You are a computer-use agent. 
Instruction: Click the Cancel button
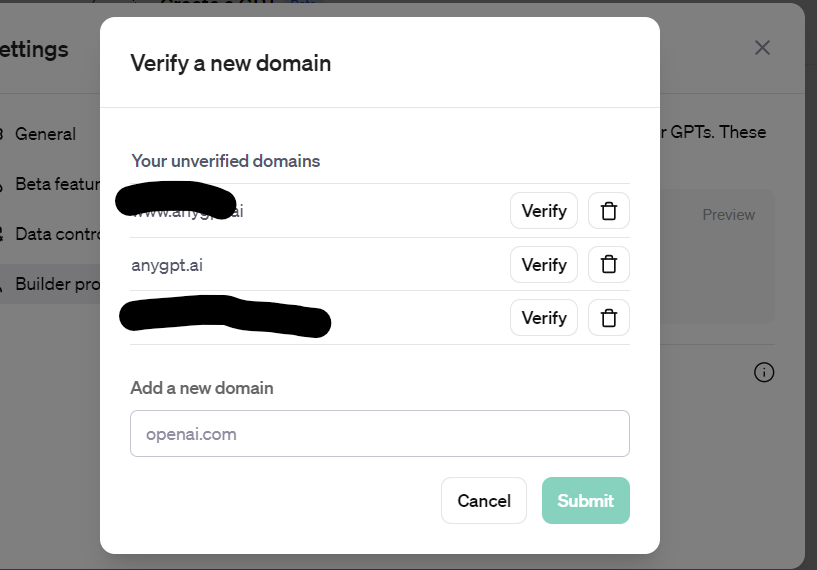(484, 500)
